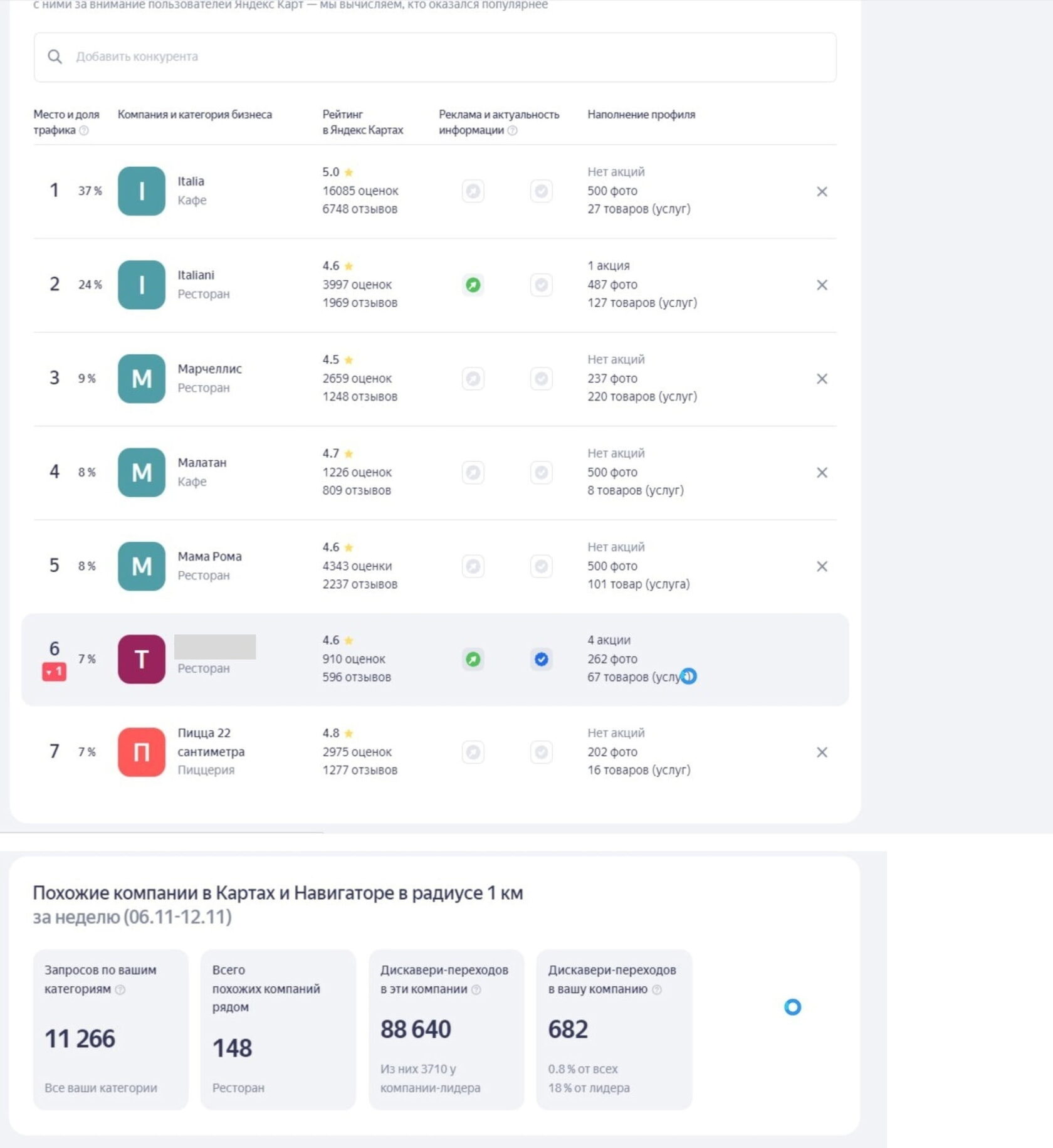Click the '88 640' discovery transitions value

coord(416,1029)
